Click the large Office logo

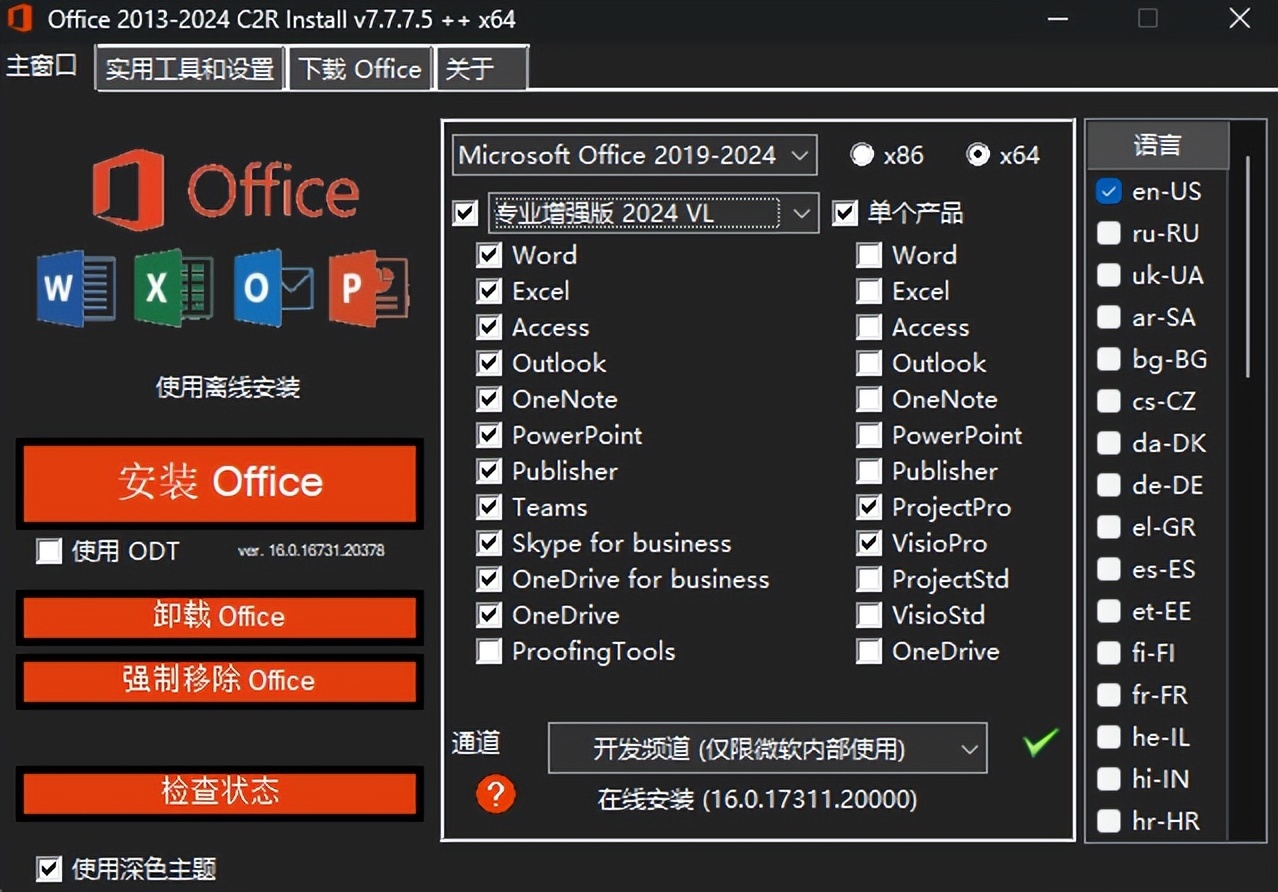point(226,190)
